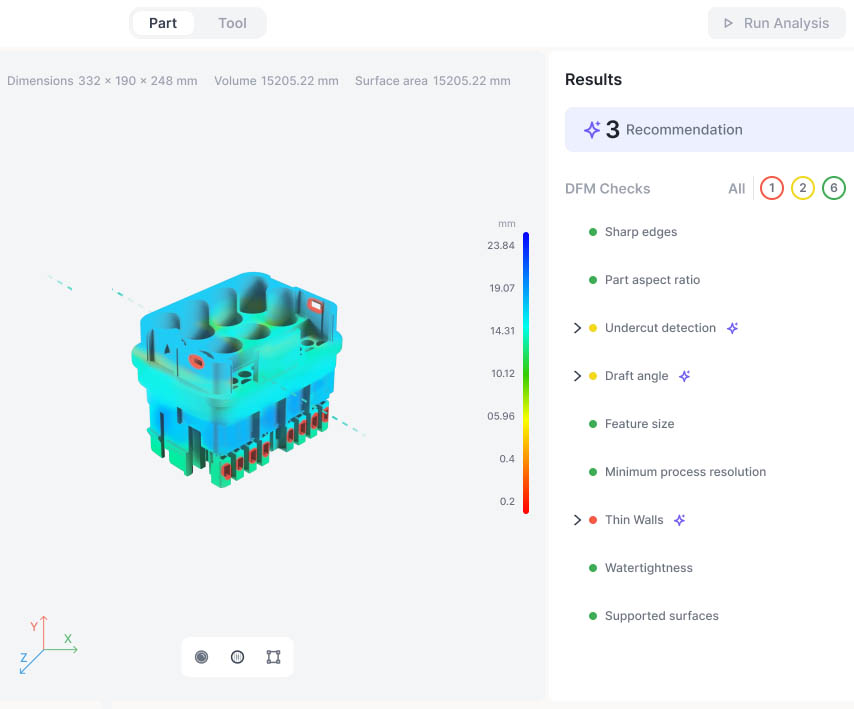Filter checks by yellow count 2

coord(803,188)
